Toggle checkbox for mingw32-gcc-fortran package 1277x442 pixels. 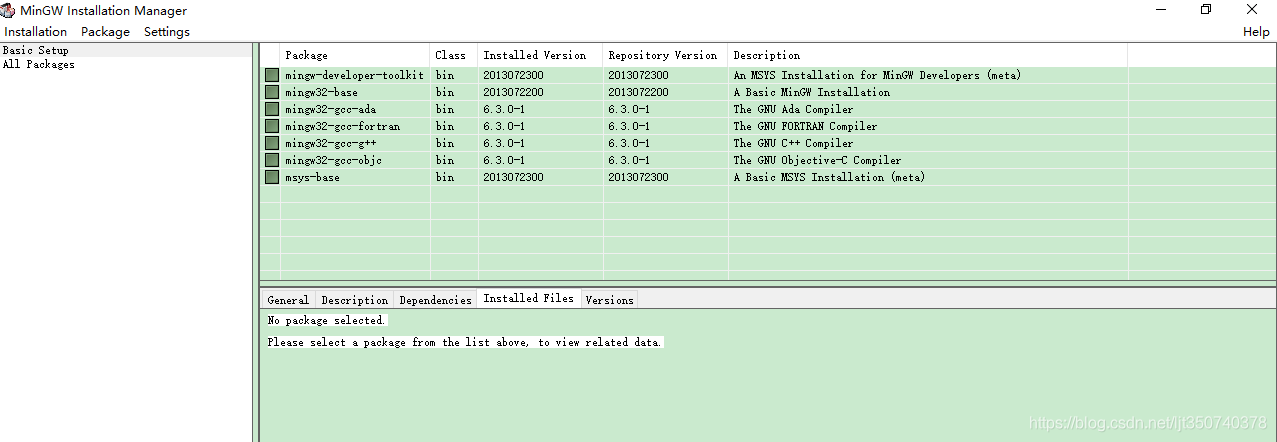point(272,126)
